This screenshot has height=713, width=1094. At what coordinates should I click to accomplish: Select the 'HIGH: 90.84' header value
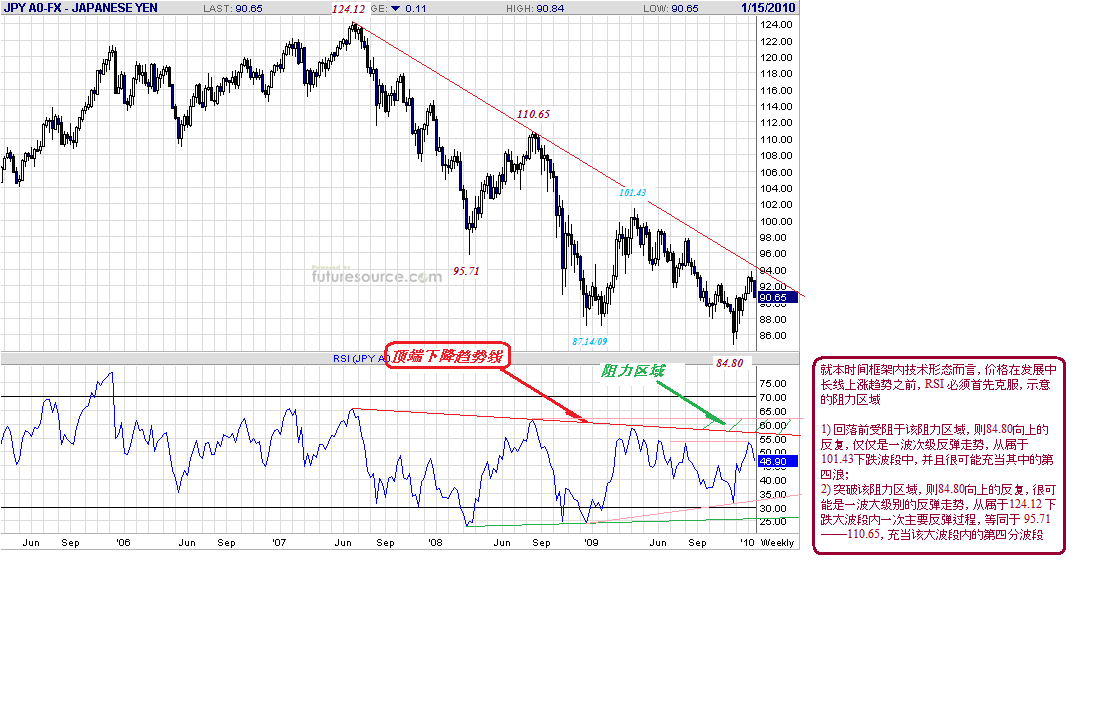(x=535, y=8)
